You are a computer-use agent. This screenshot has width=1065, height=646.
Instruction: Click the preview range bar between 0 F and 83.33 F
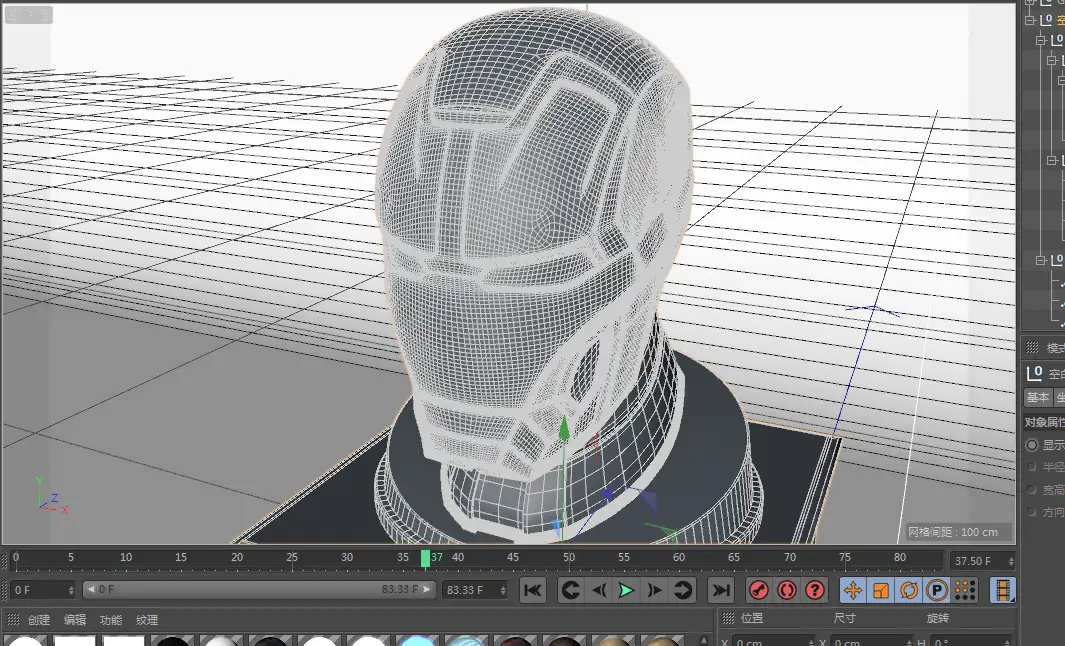258,590
